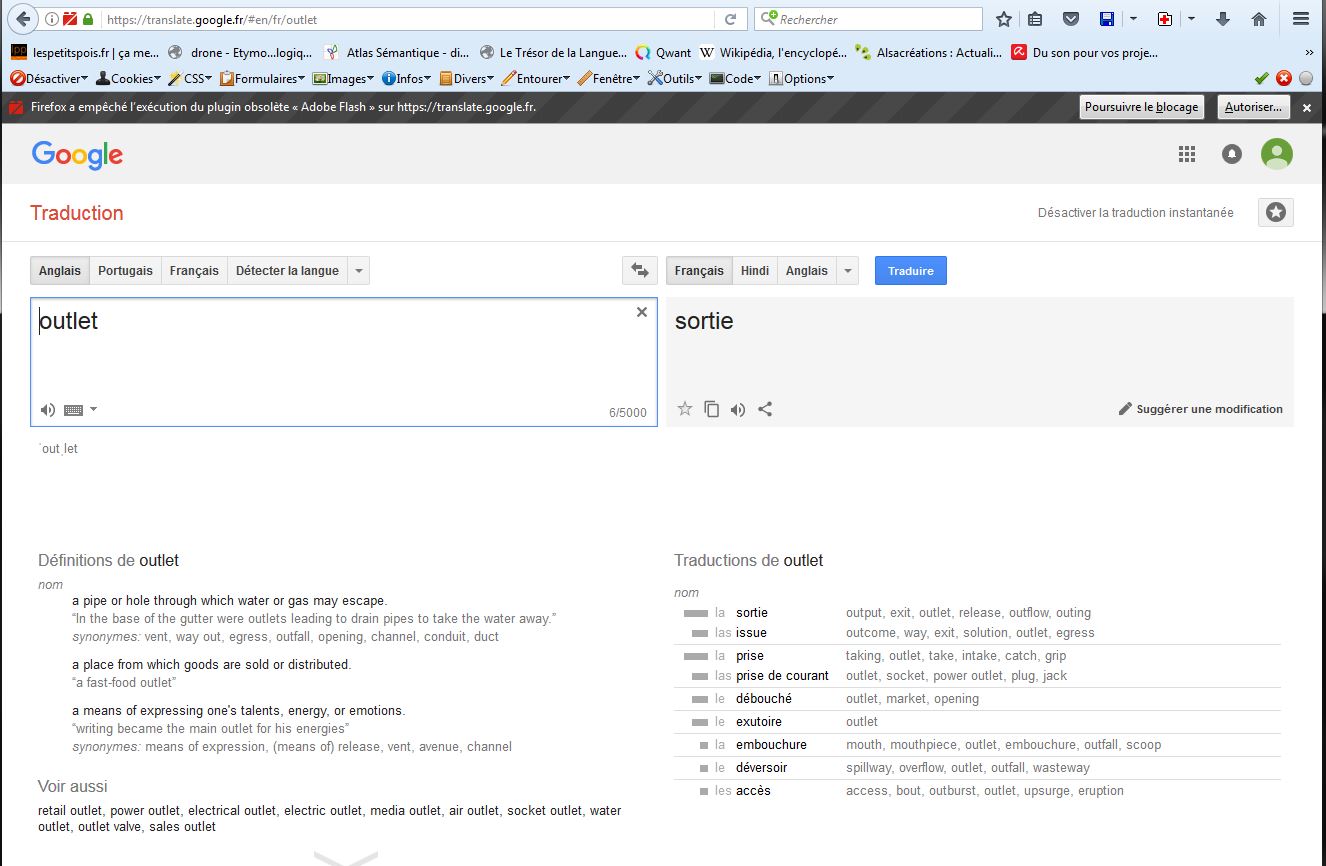Expand the source language dropdown arrow
Screen dimensions: 1326x866
point(359,271)
